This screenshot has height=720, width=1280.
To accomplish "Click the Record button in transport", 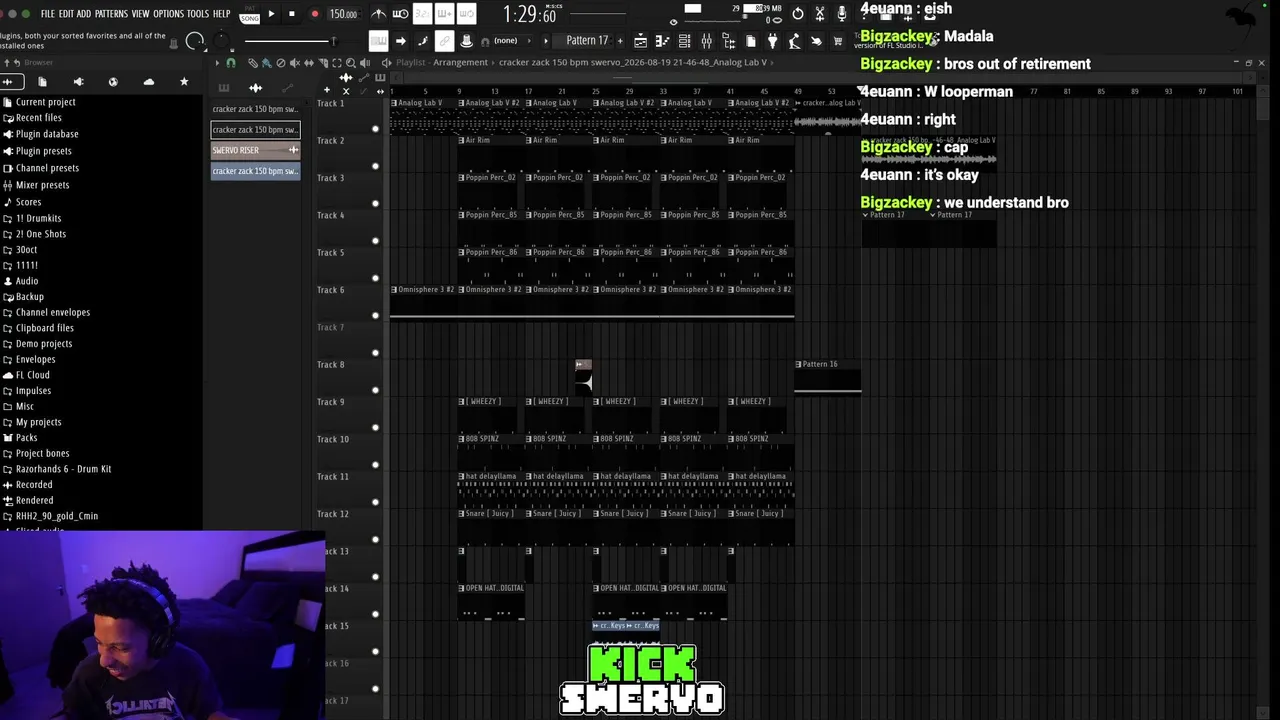I will (x=315, y=14).
